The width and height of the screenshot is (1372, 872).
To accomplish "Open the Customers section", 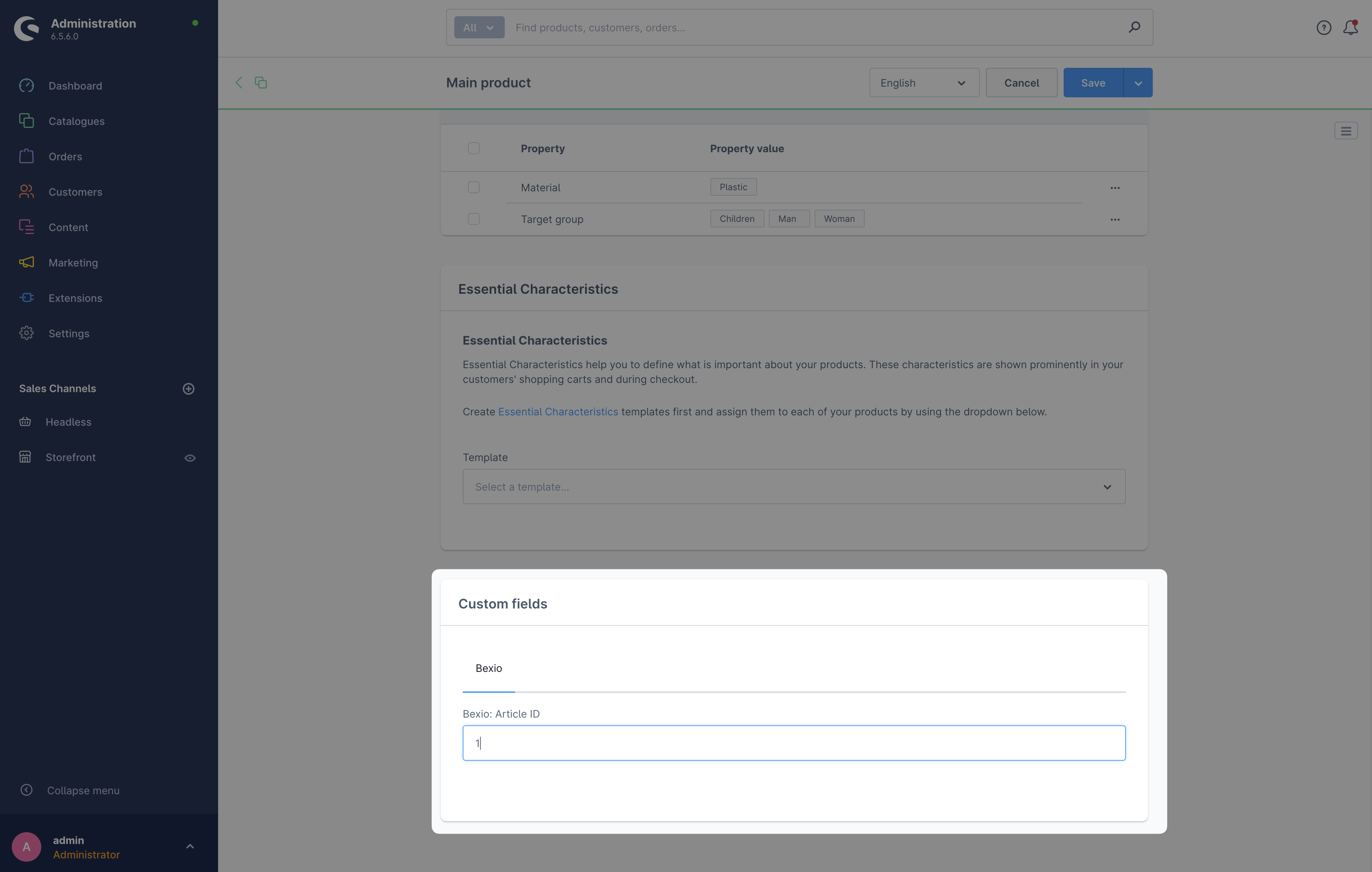I will pos(75,192).
